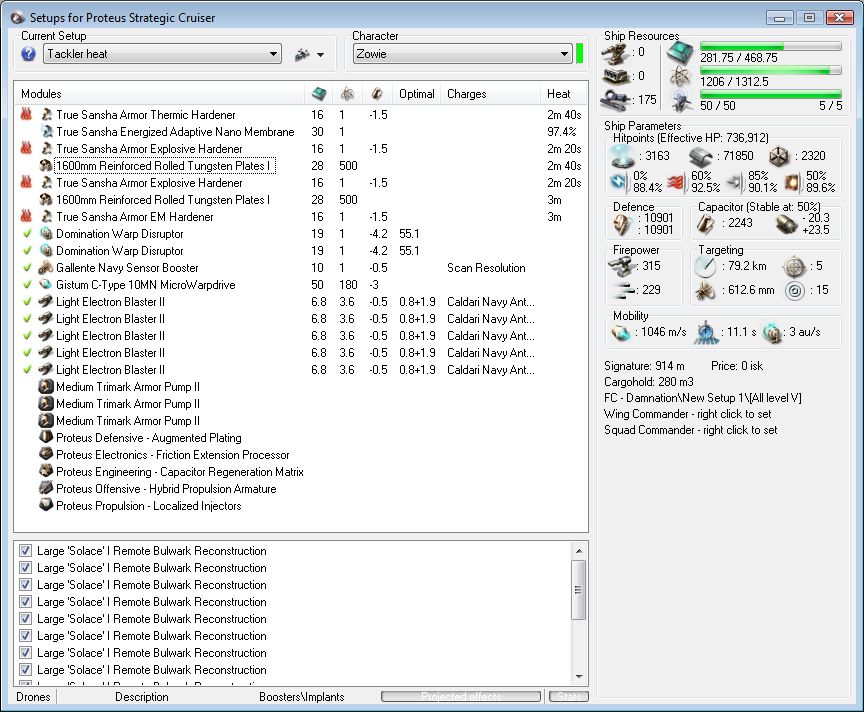The image size is (864, 712).
Task: Click the projected effects scrollbar thumb
Action: [x=579, y=590]
